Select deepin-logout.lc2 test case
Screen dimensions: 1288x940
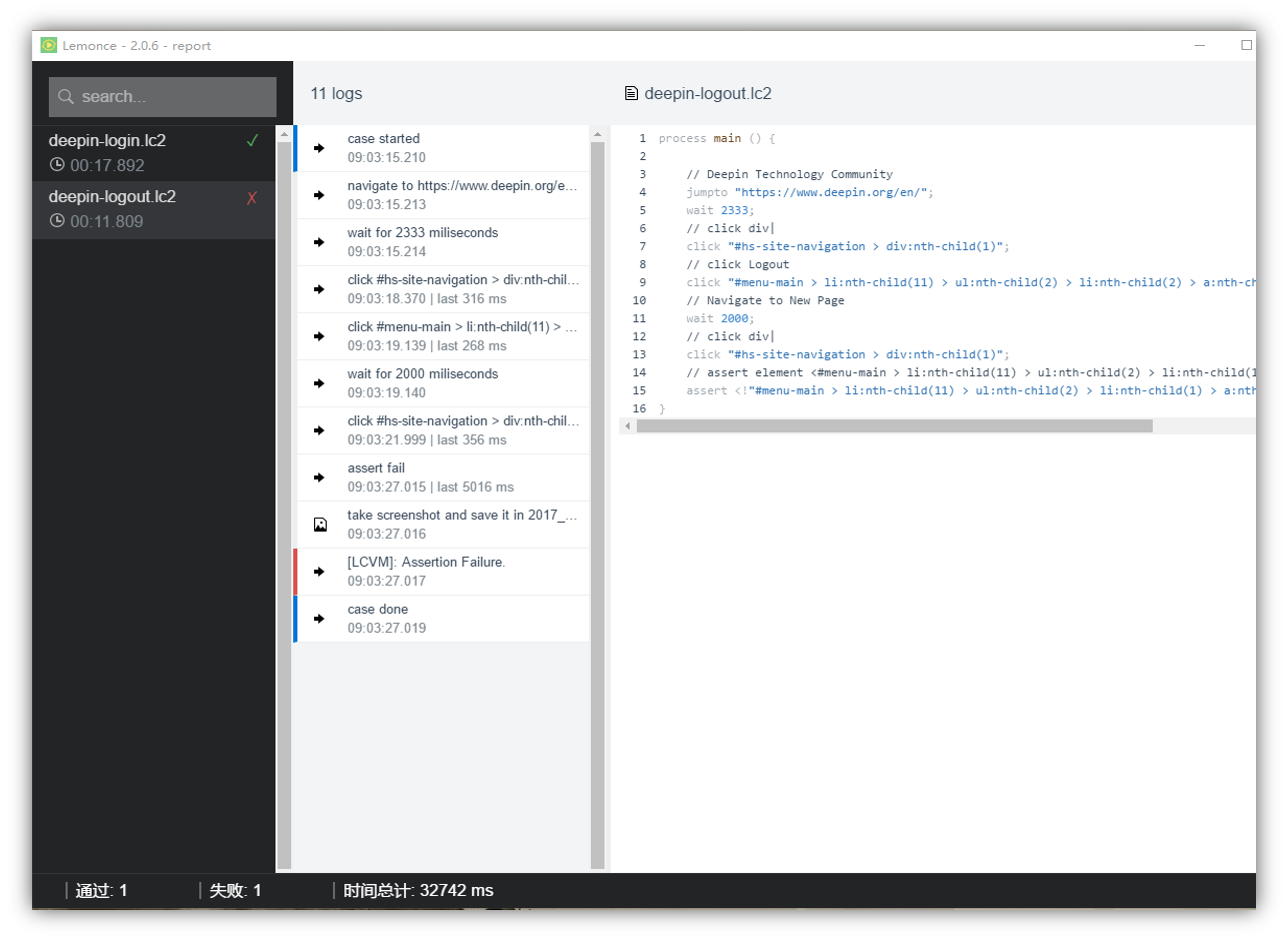(154, 209)
